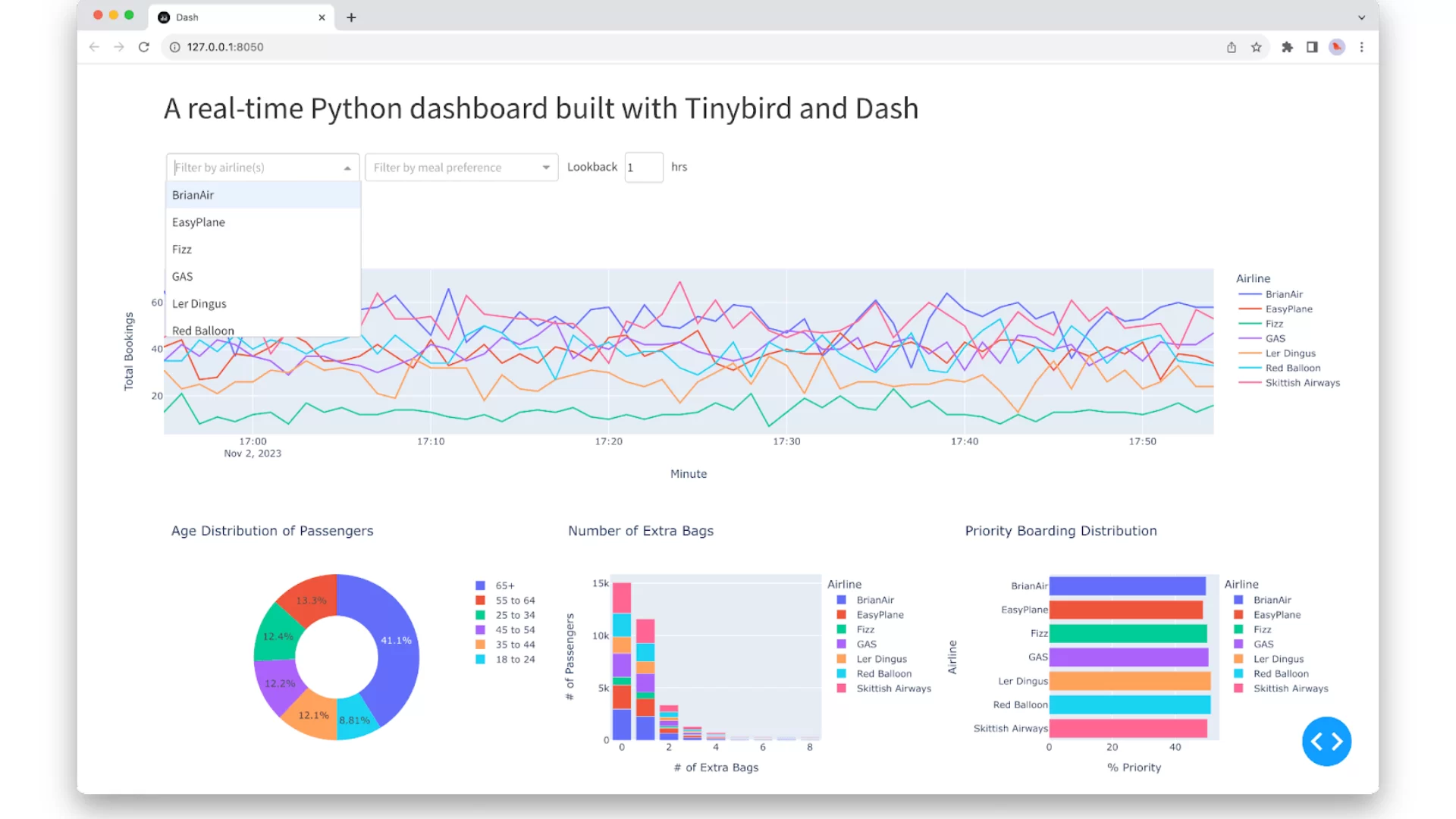
Task: Choose Ler Dingus in the dropdown list
Action: 199,304
